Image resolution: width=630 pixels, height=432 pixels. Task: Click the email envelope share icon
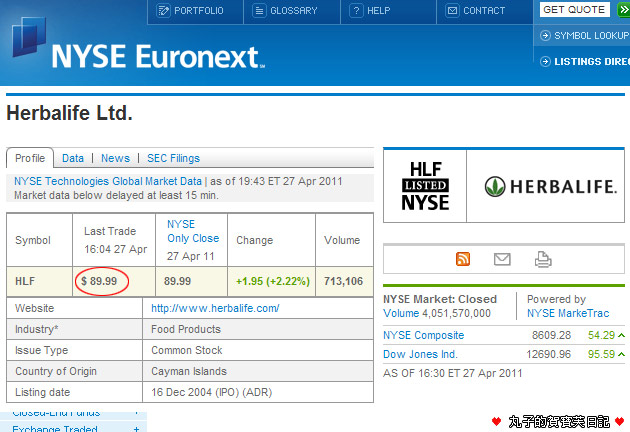point(502,259)
